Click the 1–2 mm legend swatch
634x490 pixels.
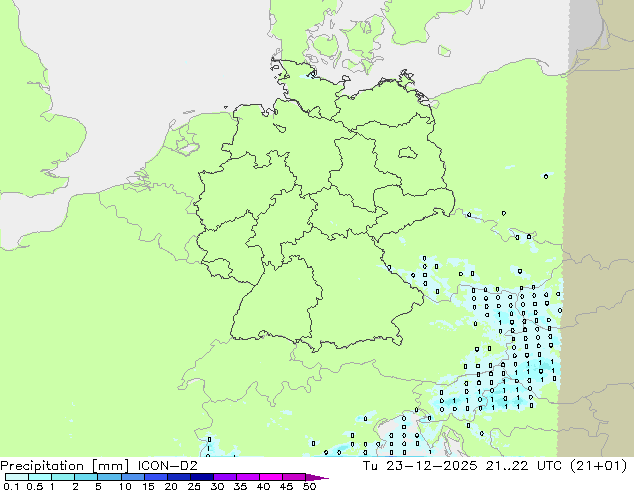pos(63,477)
